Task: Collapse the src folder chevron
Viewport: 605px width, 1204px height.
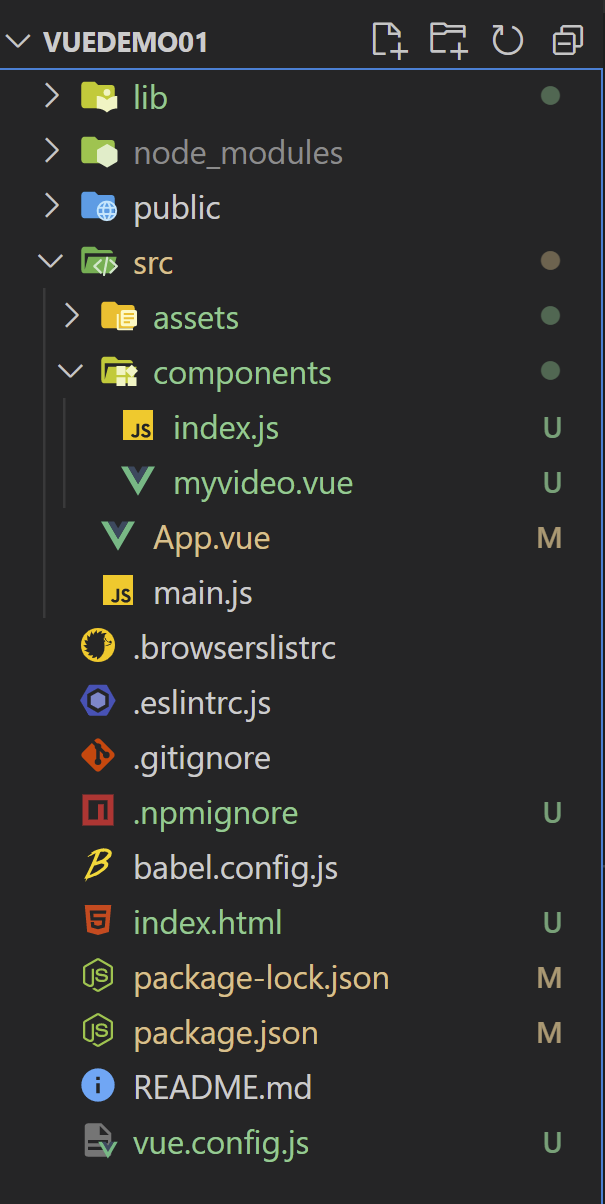Action: [x=50, y=262]
